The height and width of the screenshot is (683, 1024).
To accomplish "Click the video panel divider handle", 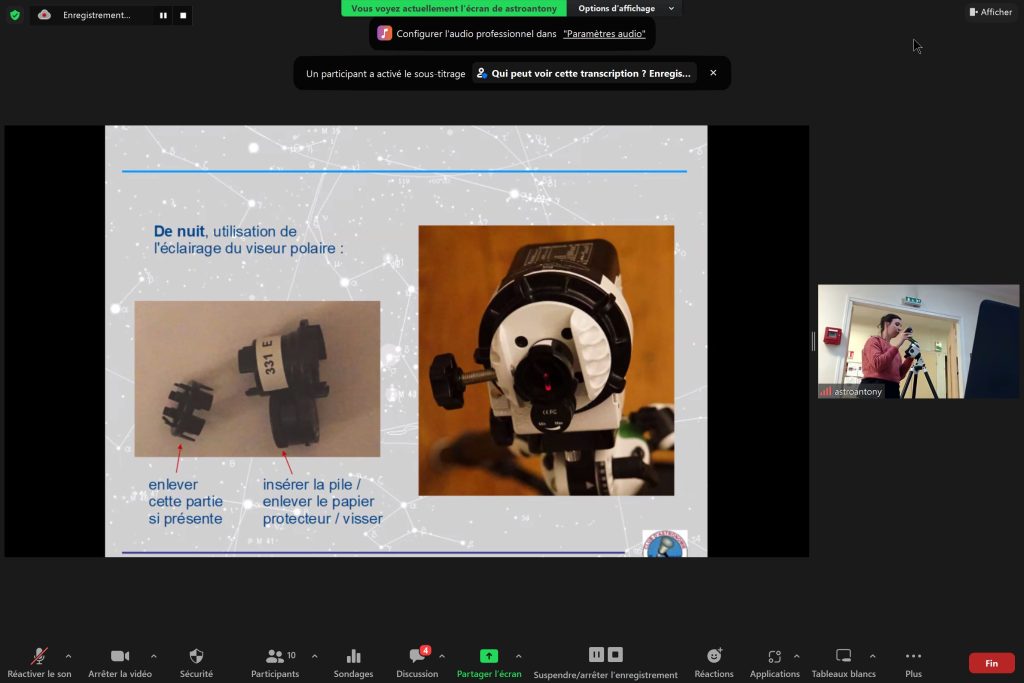I will (x=813, y=341).
